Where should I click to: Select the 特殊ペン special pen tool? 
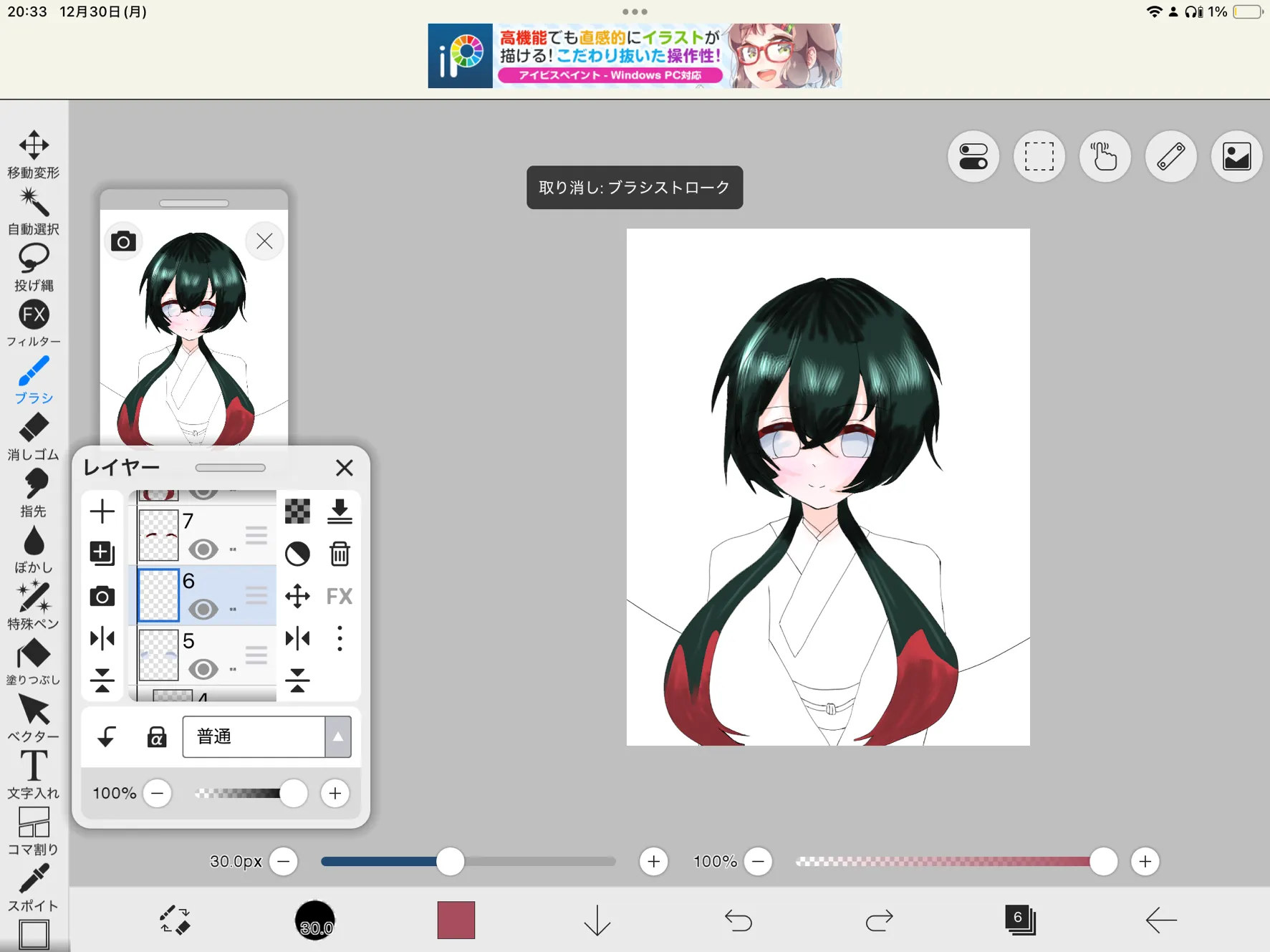pos(34,606)
